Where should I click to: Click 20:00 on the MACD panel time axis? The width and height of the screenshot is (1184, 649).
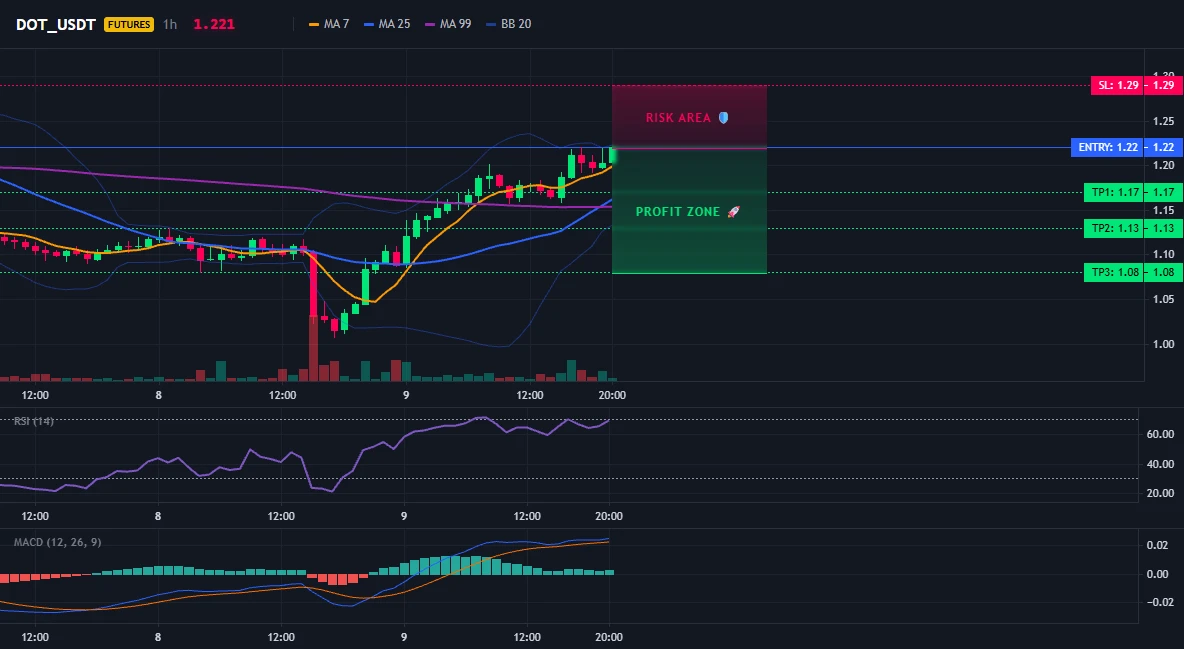tap(609, 637)
